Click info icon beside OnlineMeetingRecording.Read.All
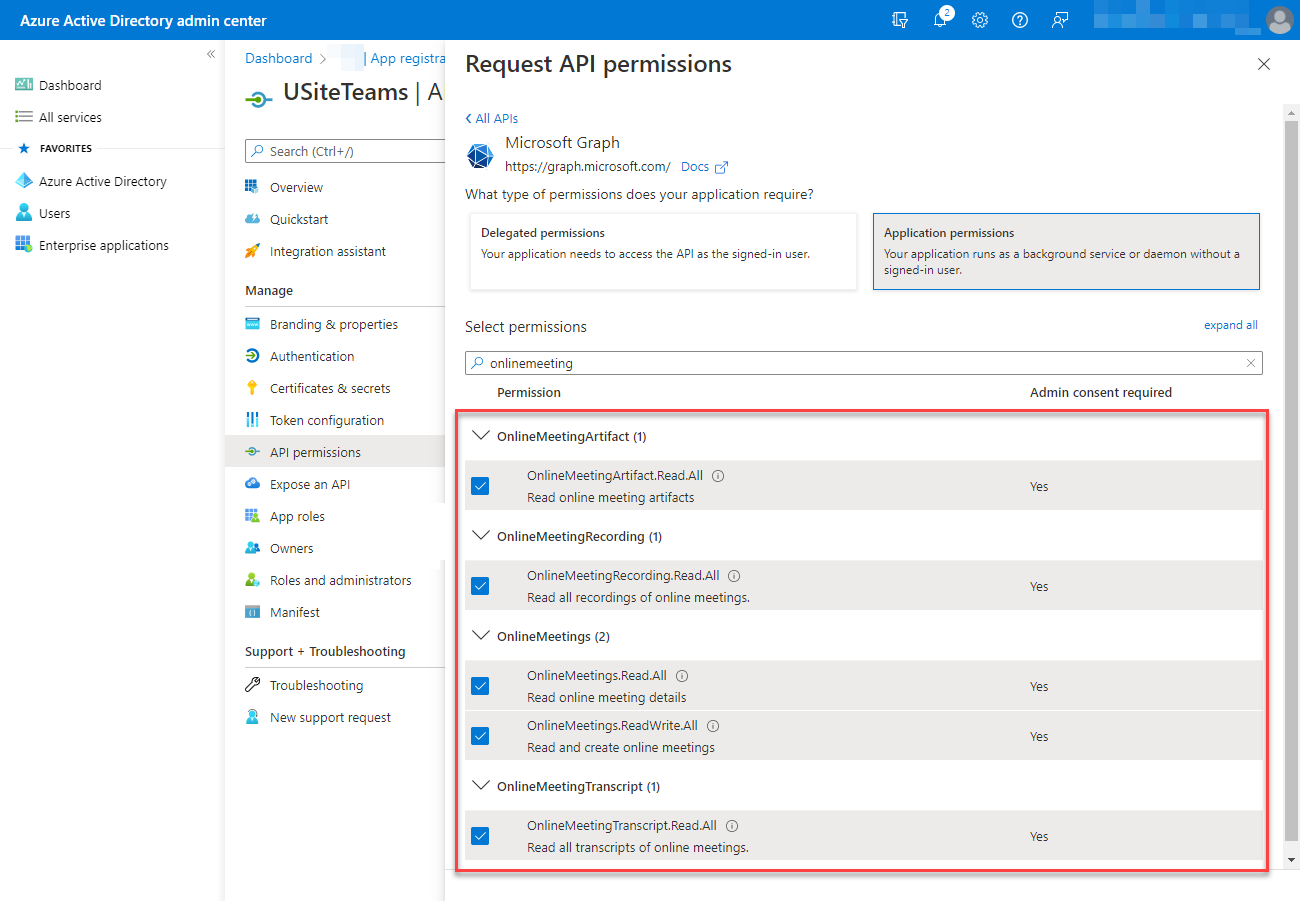The image size is (1300, 901). click(734, 576)
